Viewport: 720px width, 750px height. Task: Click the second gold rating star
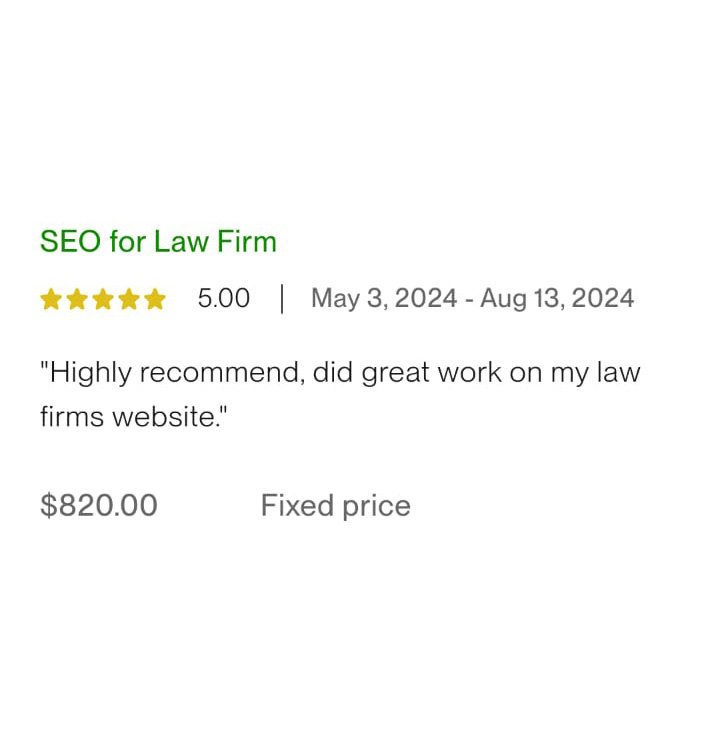(77, 299)
